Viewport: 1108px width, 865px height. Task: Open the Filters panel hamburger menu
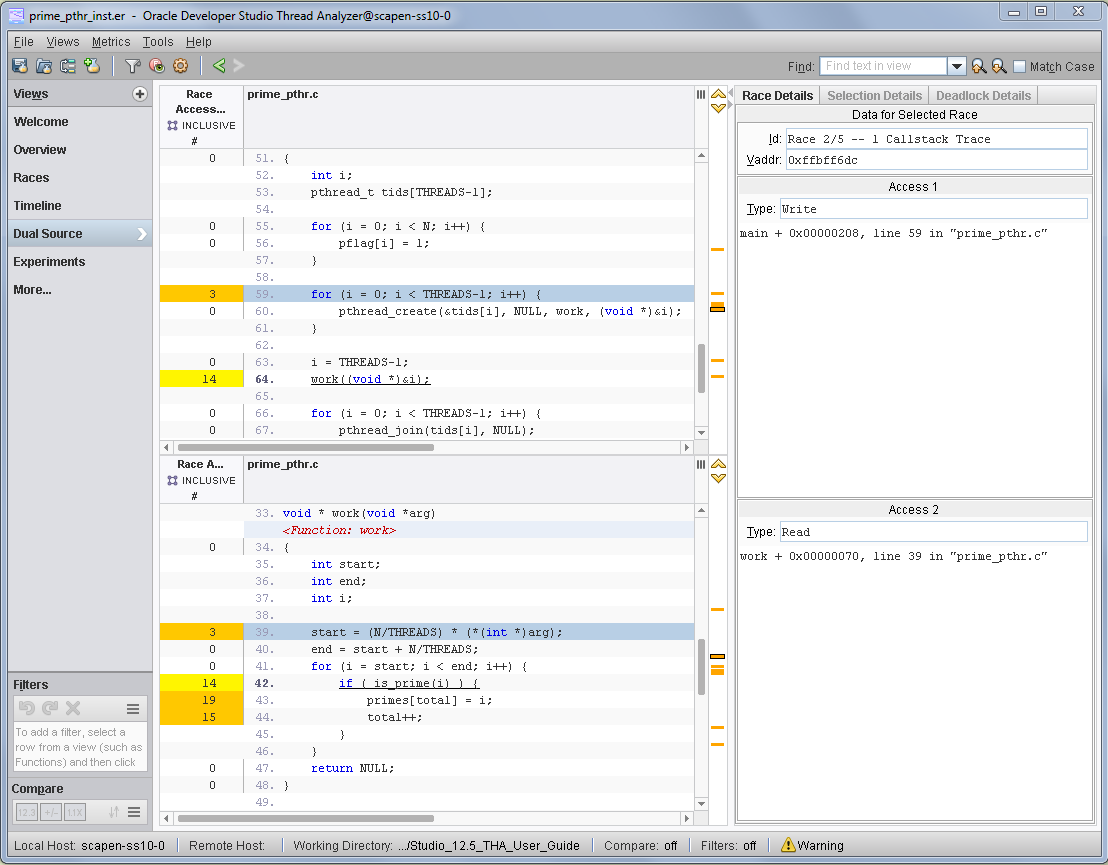[x=133, y=709]
